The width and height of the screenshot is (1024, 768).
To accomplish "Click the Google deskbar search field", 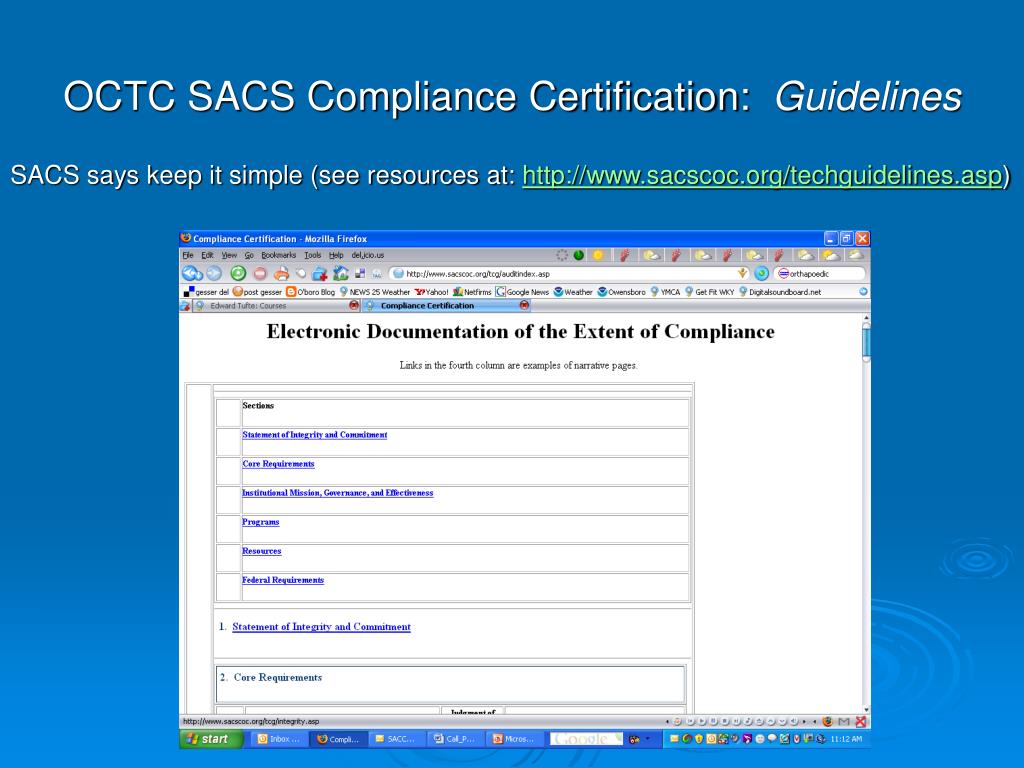I will [x=586, y=739].
